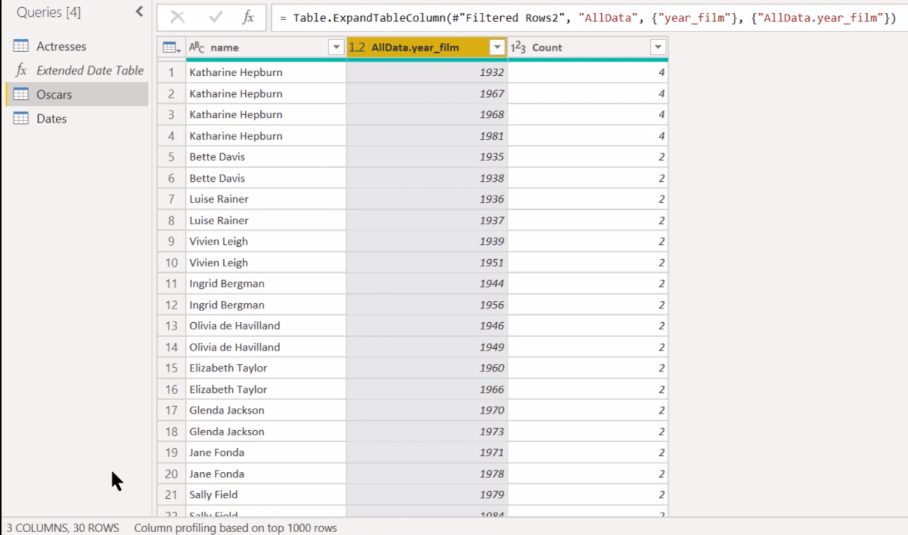Image resolution: width=908 pixels, height=535 pixels.
Task: Click the year 1949 cell
Action: (x=427, y=347)
